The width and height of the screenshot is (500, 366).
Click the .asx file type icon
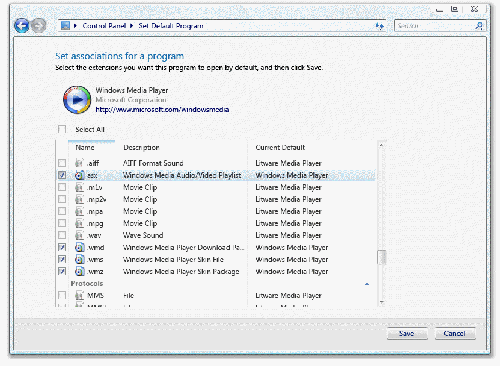79,175
